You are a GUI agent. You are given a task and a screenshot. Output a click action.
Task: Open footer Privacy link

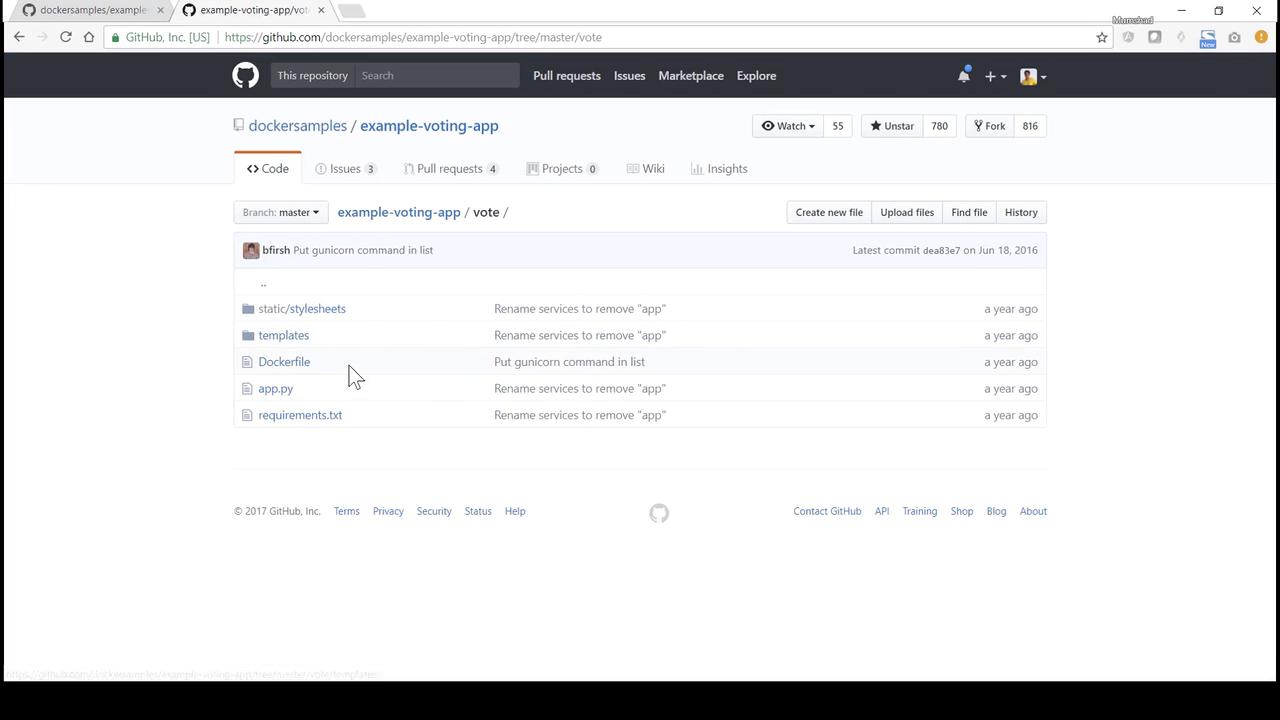[x=388, y=511]
